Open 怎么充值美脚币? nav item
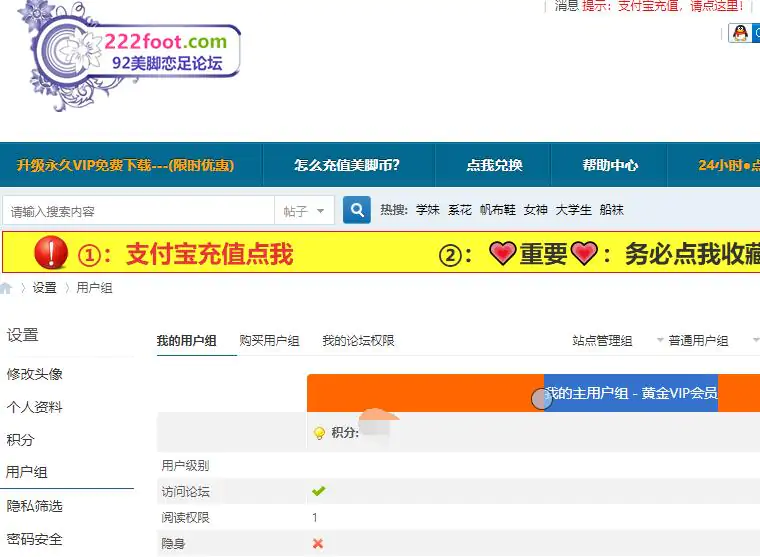The image size is (760, 557). click(x=347, y=165)
